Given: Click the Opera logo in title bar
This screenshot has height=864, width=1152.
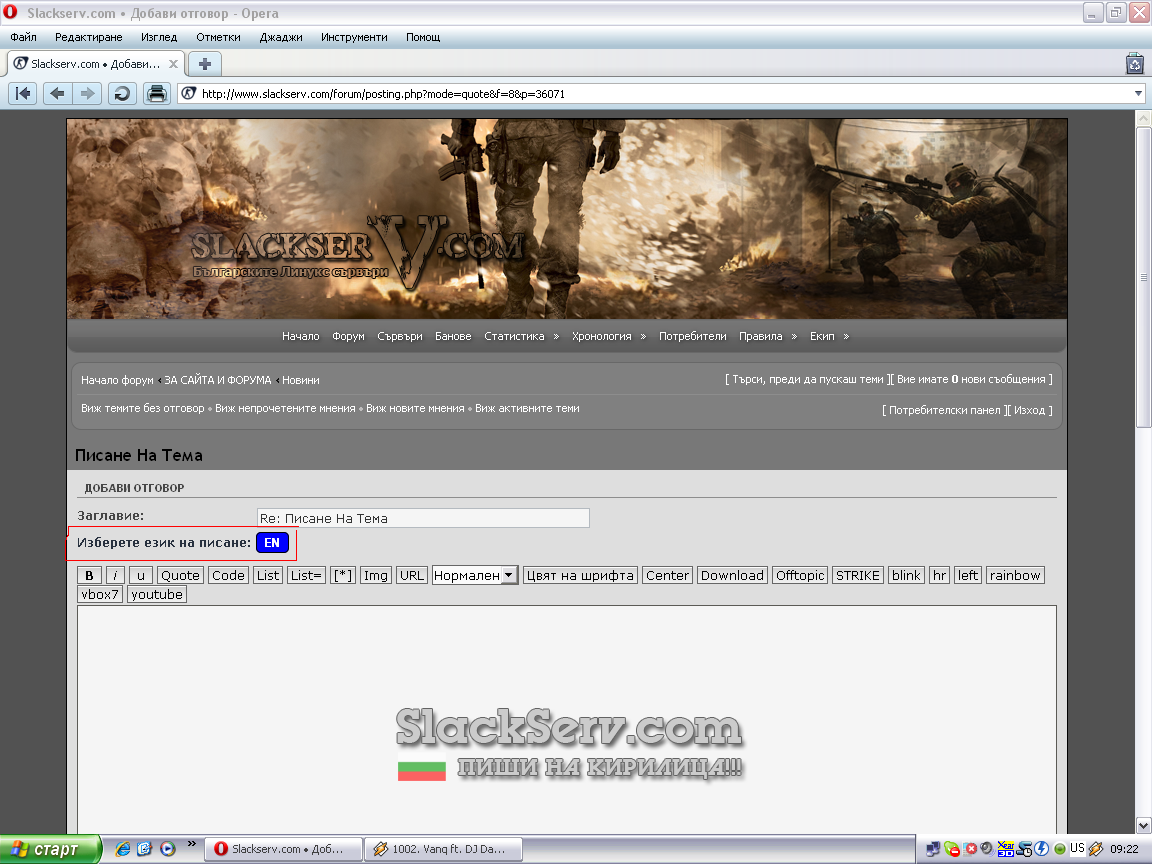Looking at the screenshot, I should pos(10,12).
